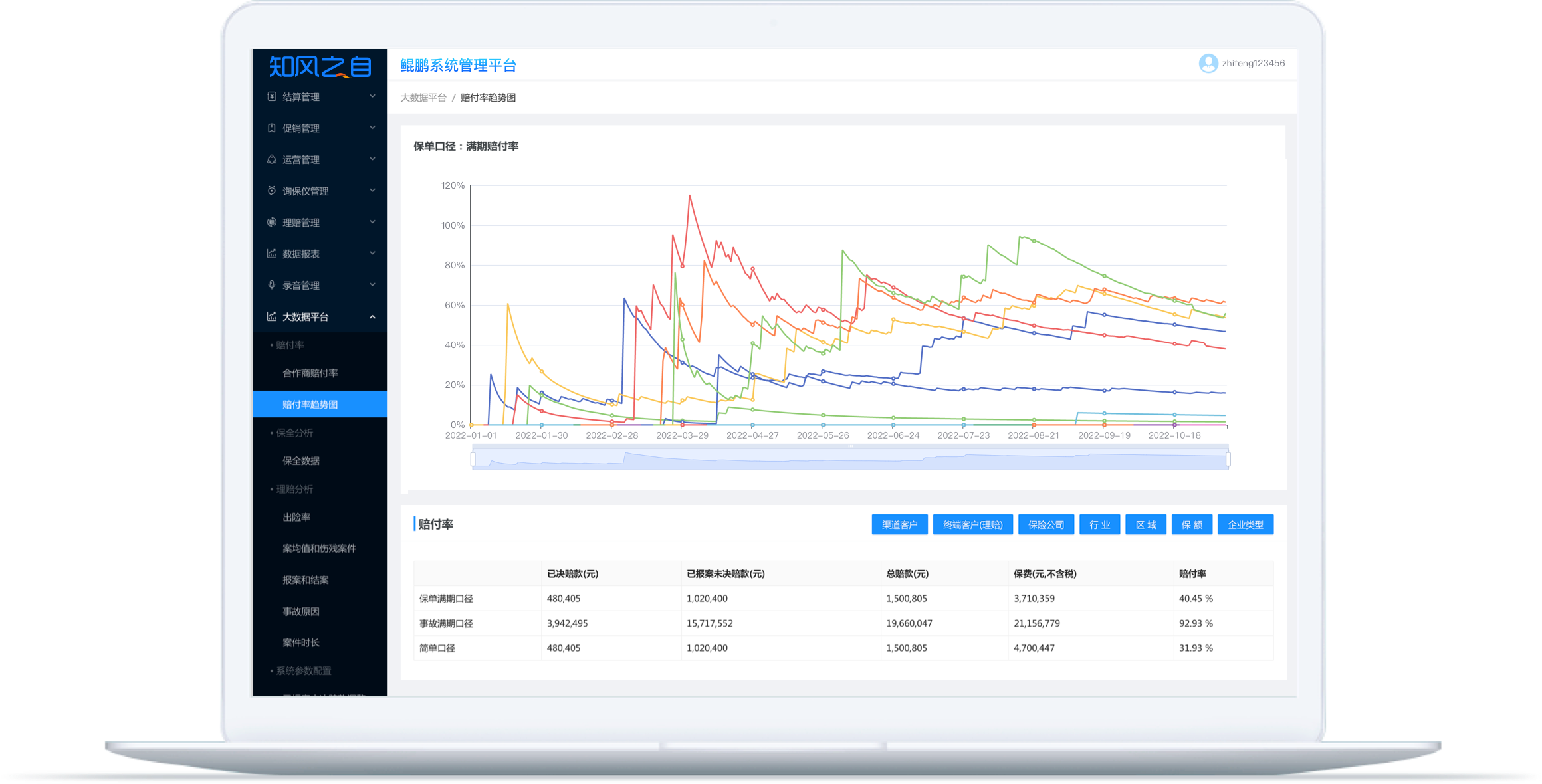Click the user avatar icon beside zhifeng123456
Screen dimensions: 1542x784
point(1208,64)
